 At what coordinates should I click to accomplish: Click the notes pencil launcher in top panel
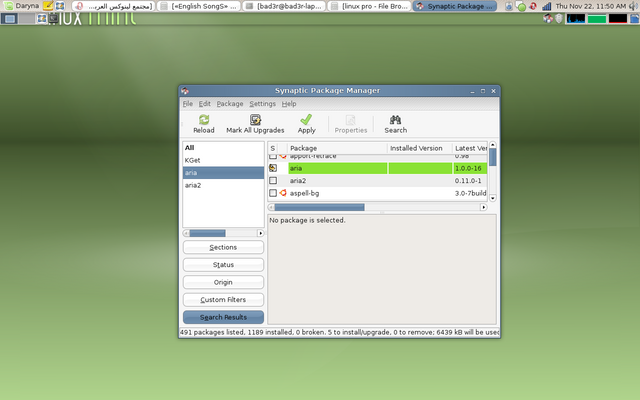(x=48, y=6)
